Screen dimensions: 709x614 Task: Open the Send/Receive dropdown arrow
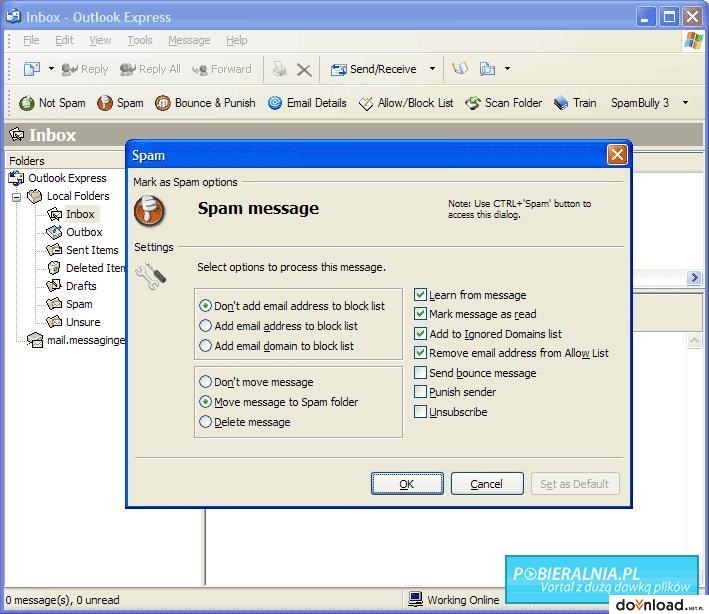click(x=432, y=69)
